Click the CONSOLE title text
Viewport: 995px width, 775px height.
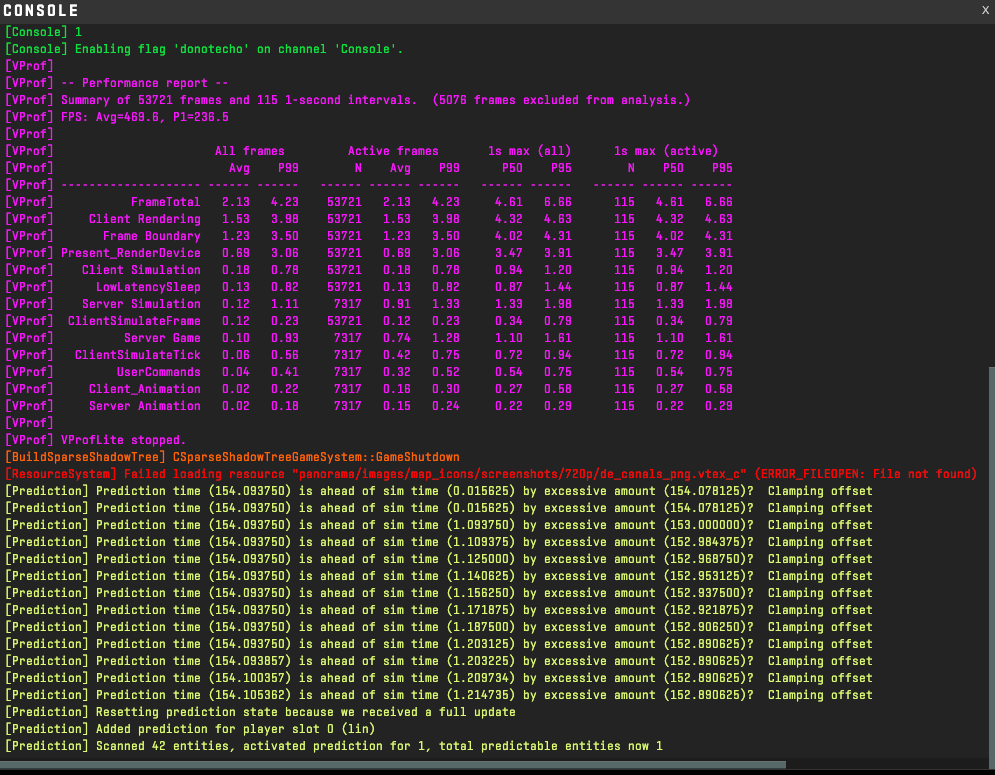(x=41, y=11)
